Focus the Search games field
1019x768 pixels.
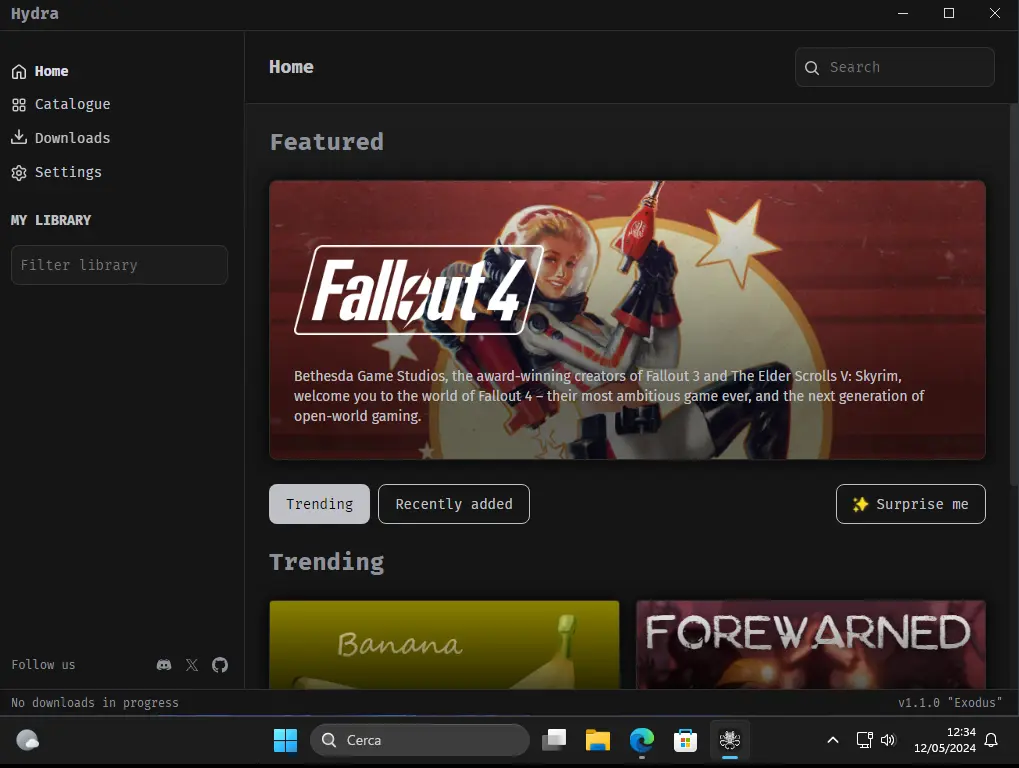pyautogui.click(x=895, y=67)
